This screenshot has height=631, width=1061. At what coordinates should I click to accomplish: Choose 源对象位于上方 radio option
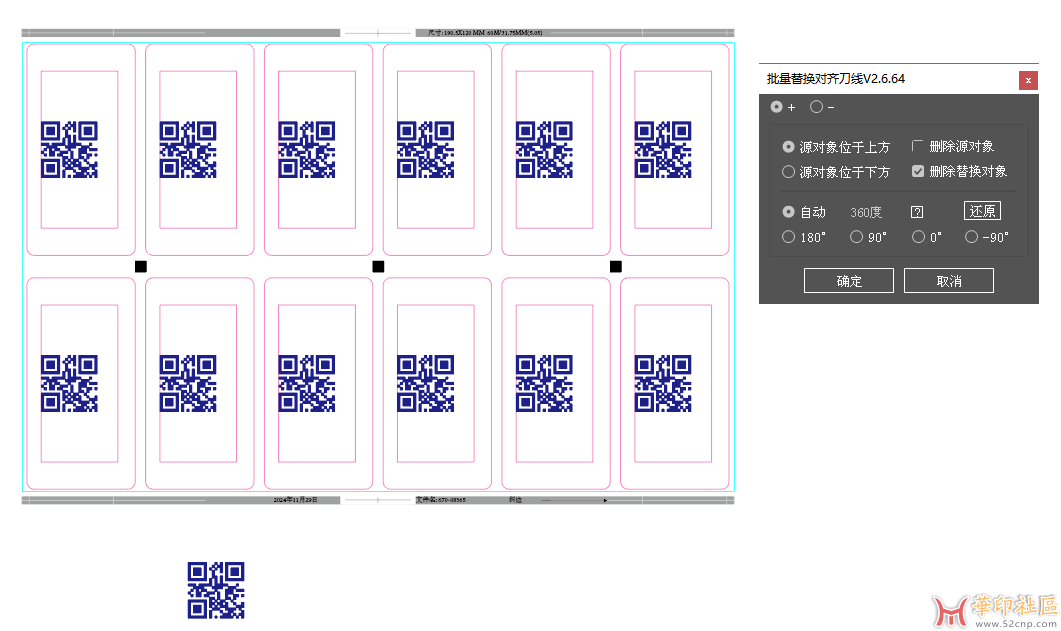click(x=789, y=147)
